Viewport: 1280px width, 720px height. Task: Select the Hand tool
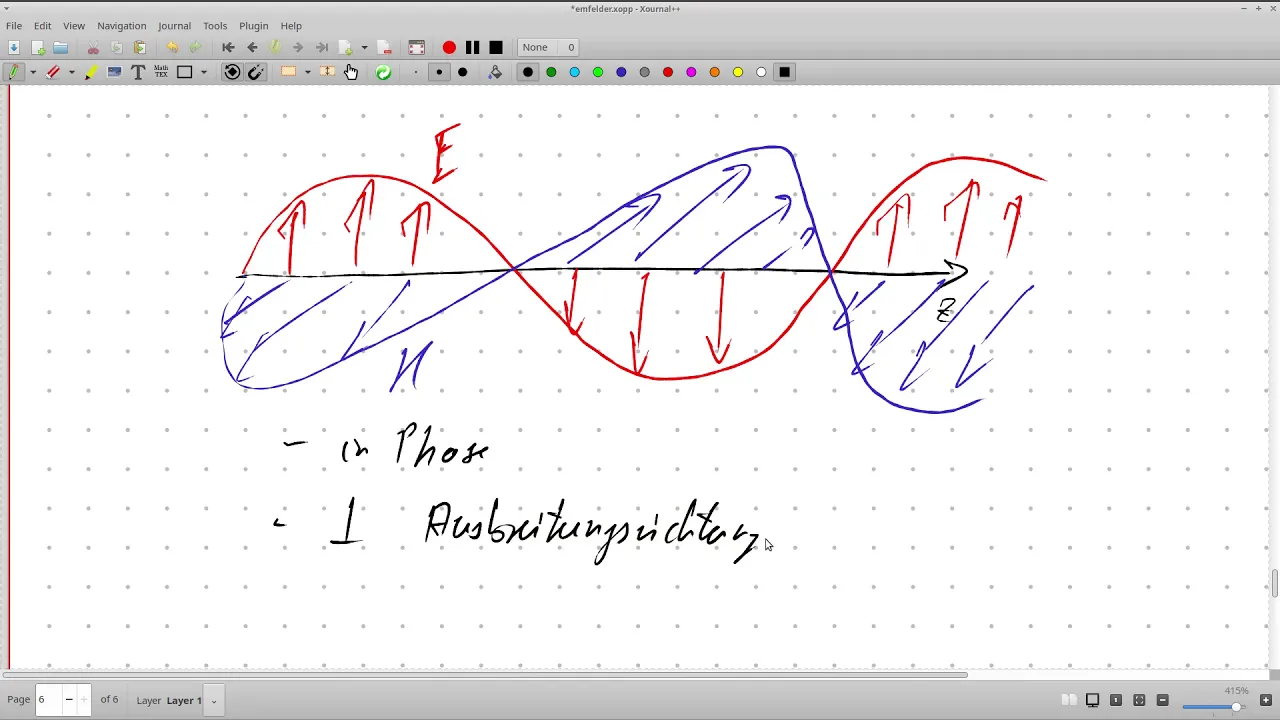(351, 72)
